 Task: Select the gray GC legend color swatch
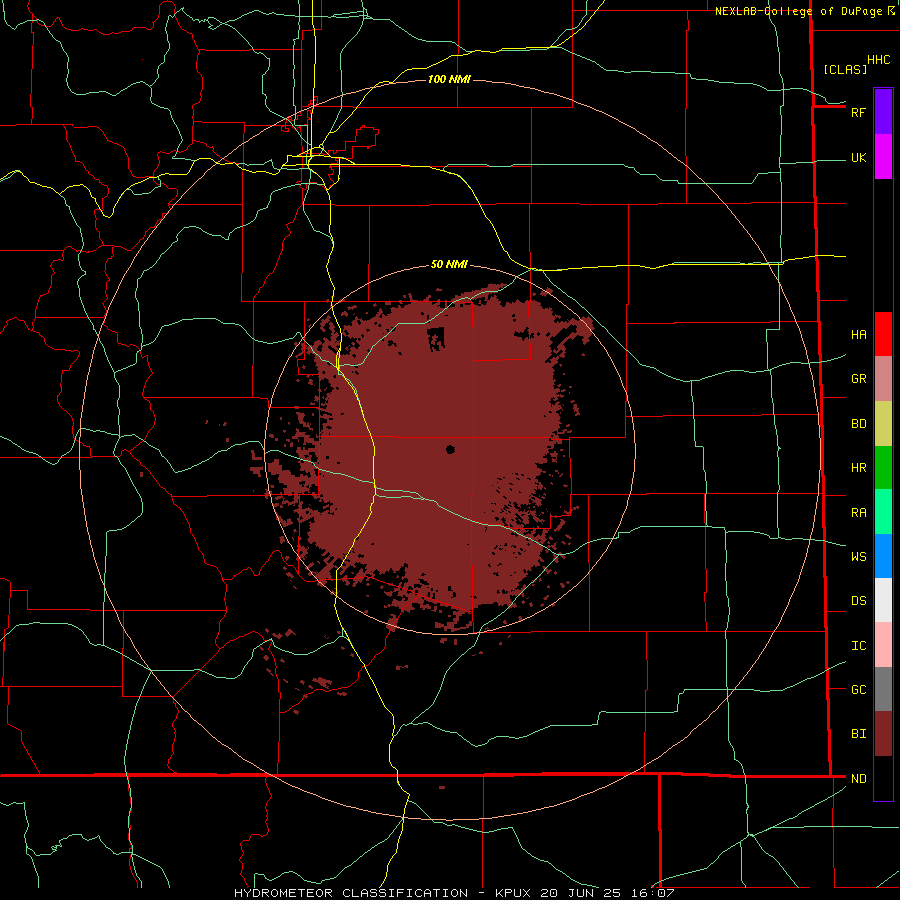(x=883, y=689)
